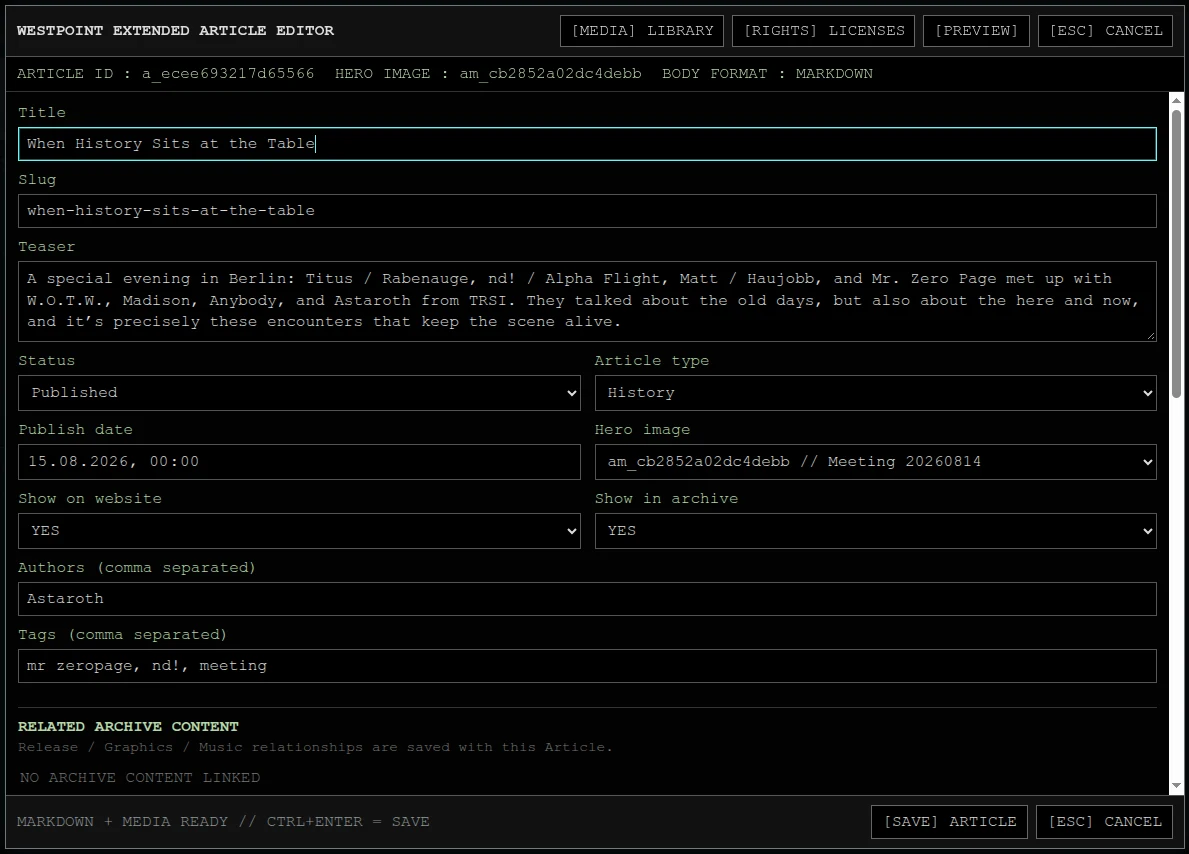Open the Status dropdown showing Published
The height and width of the screenshot is (854, 1189).
click(x=300, y=393)
